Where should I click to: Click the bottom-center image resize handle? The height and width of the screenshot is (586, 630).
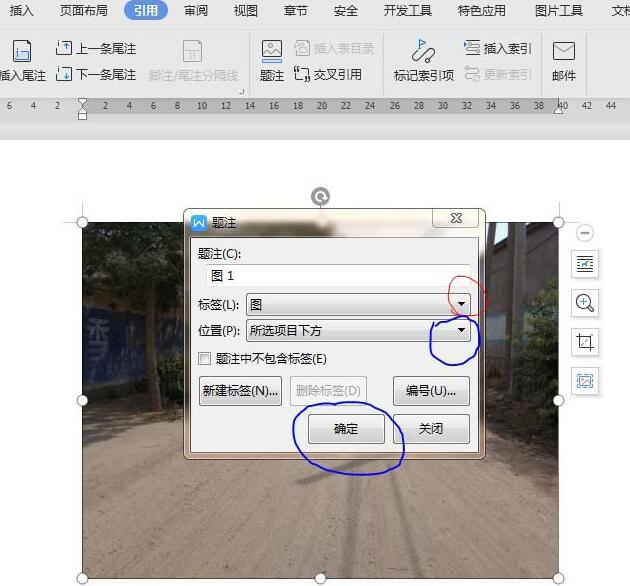click(320, 578)
